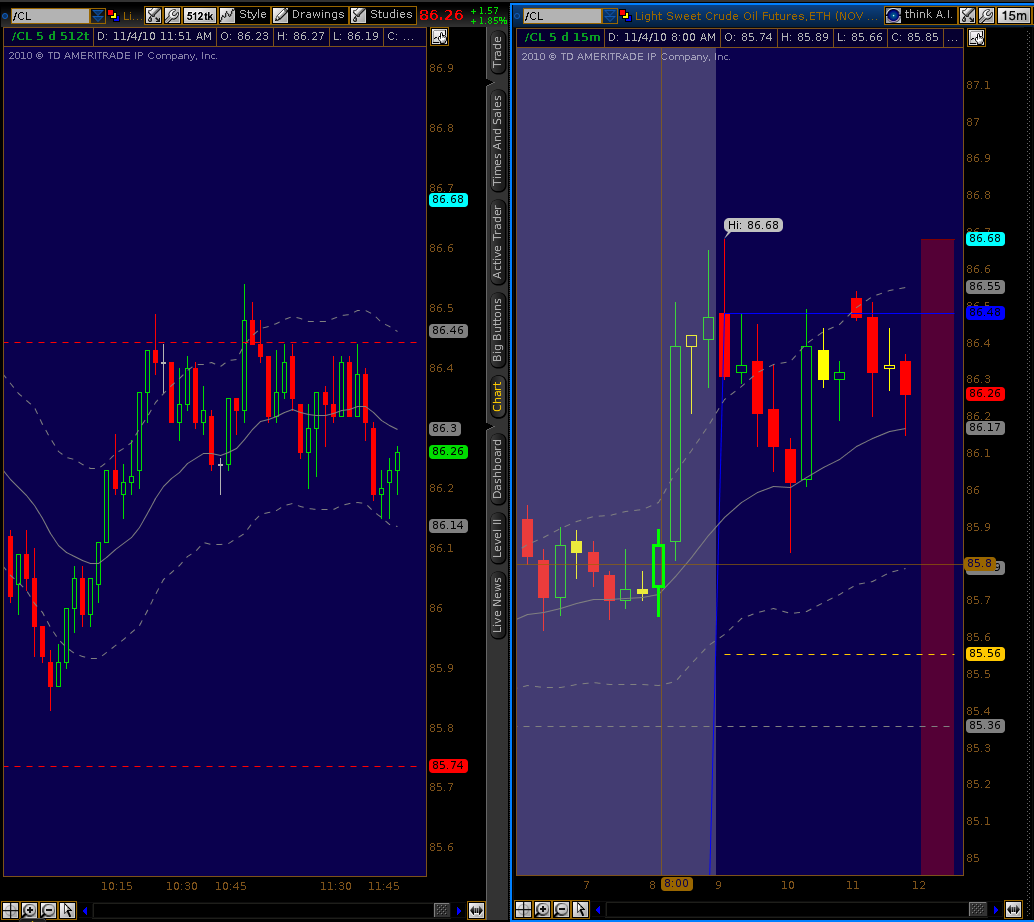The image size is (1034, 922).
Task: Click right chart expand-width arrows icon
Action: pyautogui.click(x=1014, y=910)
